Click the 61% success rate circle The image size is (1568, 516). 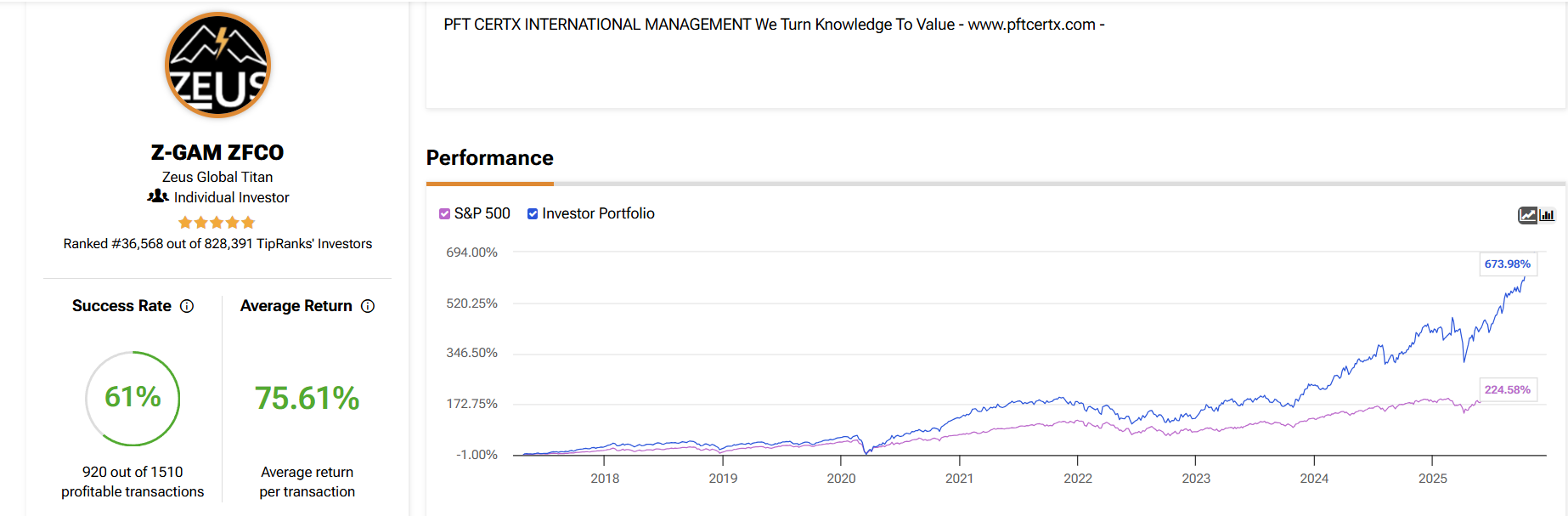[133, 398]
